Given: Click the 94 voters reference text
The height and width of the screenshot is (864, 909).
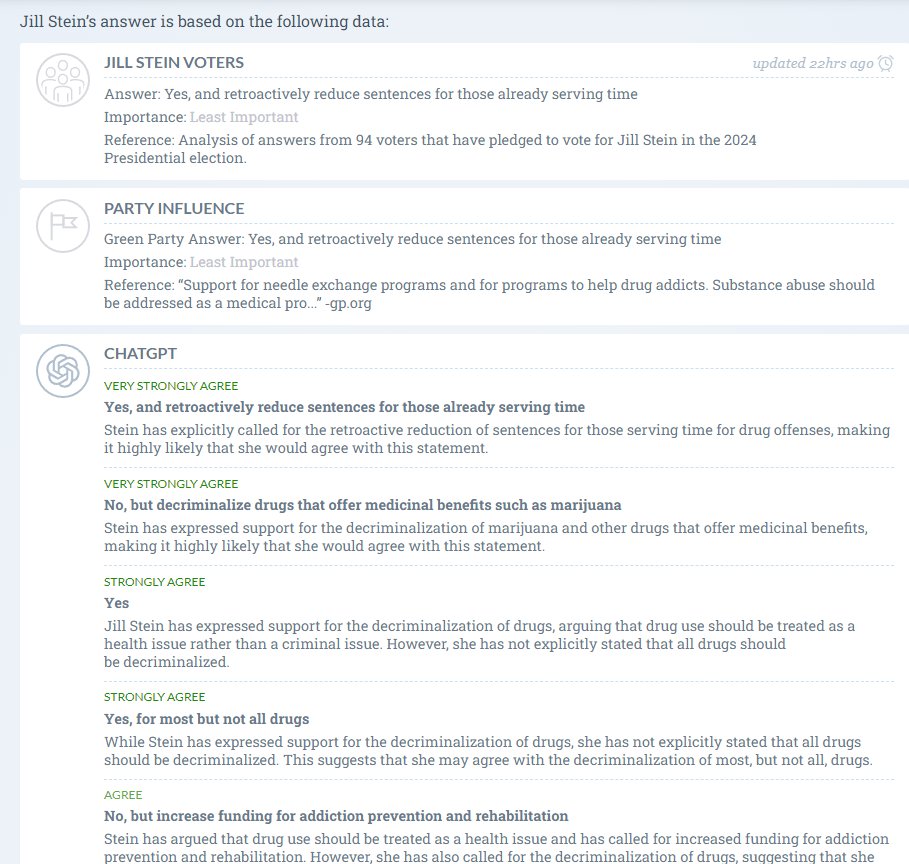Looking at the screenshot, I should click(430, 149).
